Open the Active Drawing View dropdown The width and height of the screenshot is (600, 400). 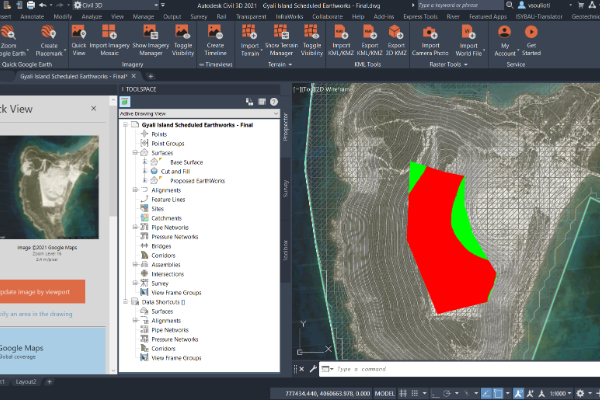click(x=198, y=114)
